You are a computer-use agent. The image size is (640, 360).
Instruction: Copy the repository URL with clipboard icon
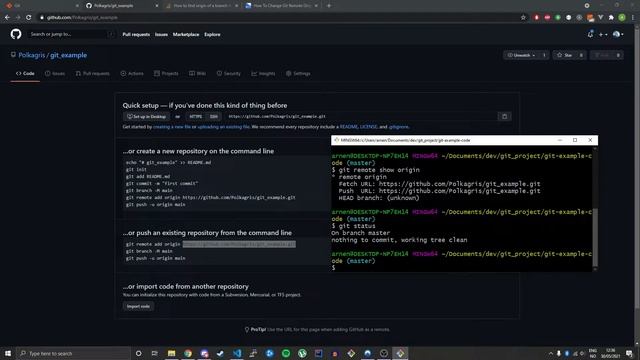tap(504, 117)
